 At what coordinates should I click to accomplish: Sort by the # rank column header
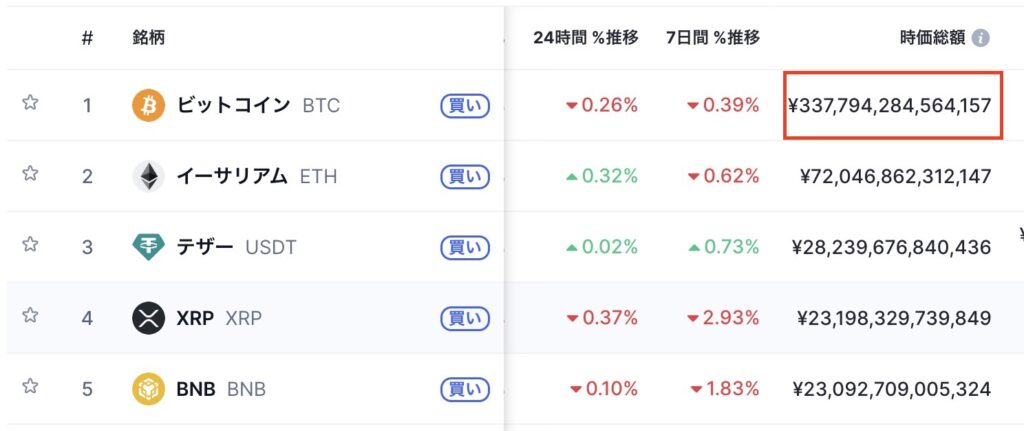(x=87, y=38)
